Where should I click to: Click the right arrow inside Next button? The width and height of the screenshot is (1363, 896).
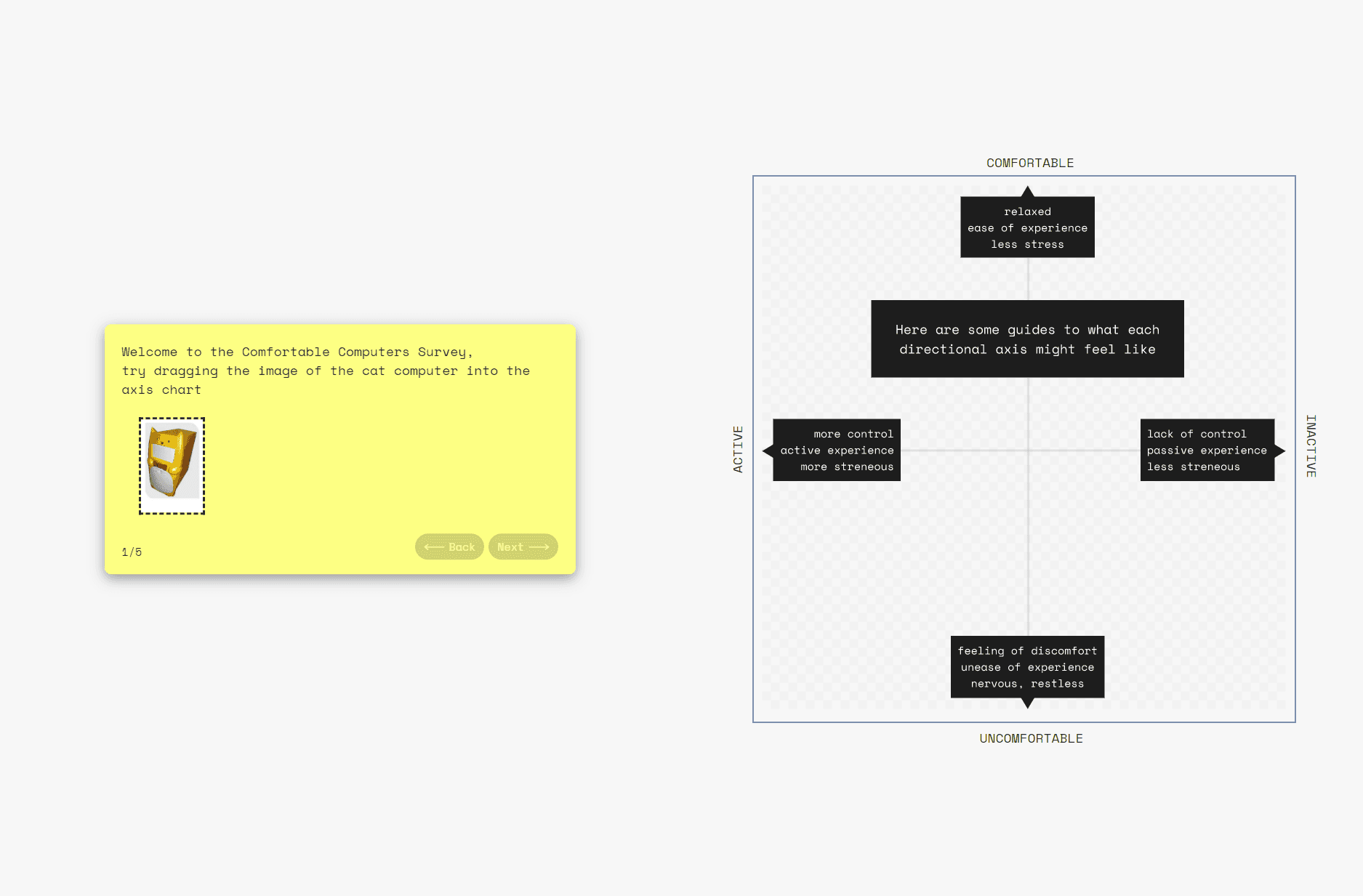[x=539, y=547]
